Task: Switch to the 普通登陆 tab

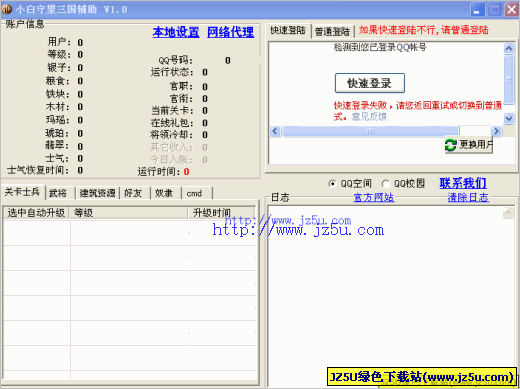Action: (332, 32)
